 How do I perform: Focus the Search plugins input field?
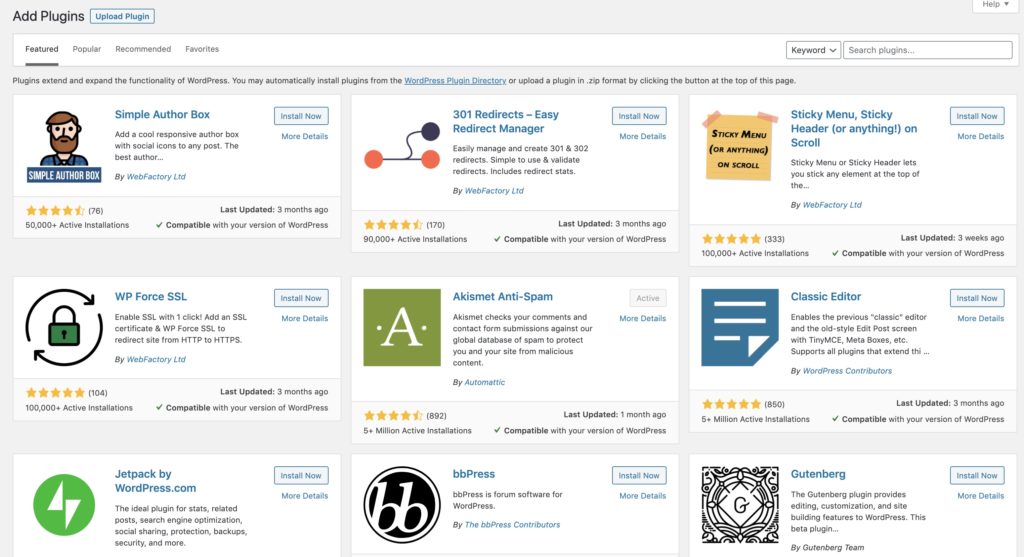point(927,50)
